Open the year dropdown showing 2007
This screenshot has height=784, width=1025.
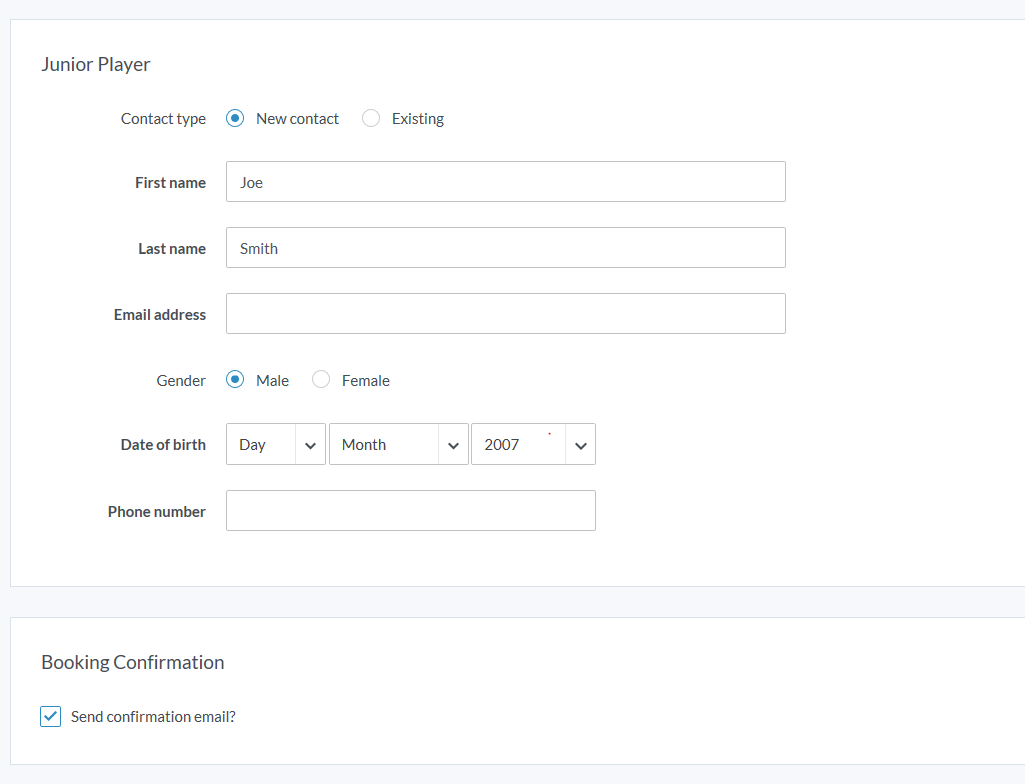click(x=533, y=445)
